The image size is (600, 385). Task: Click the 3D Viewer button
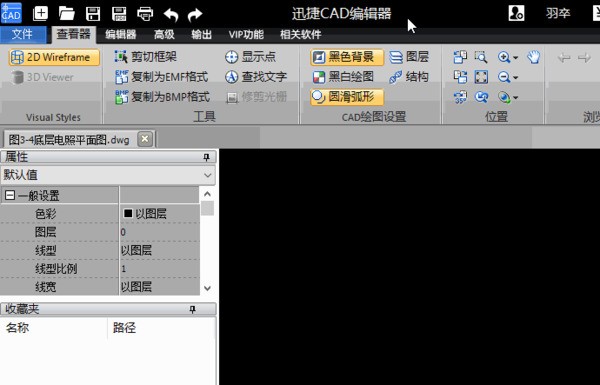tap(42, 77)
